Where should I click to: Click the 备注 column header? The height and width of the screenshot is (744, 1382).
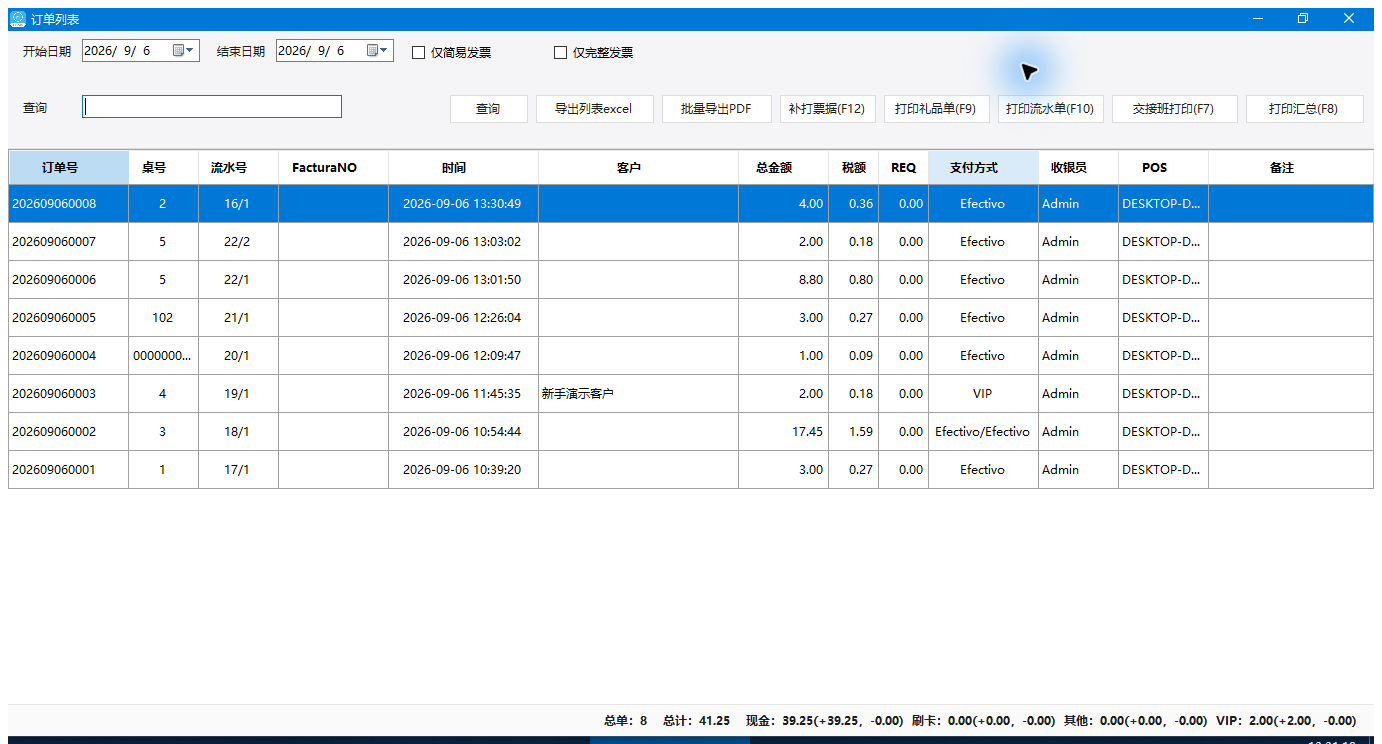pos(1291,167)
